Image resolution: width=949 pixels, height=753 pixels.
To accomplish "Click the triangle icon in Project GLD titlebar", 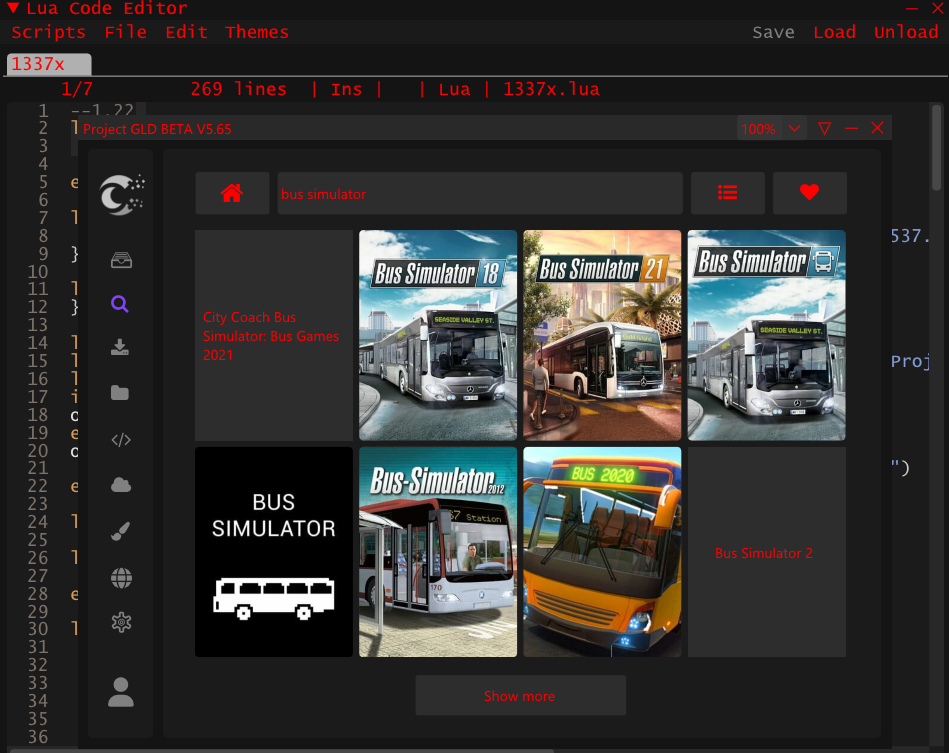I will click(x=824, y=128).
